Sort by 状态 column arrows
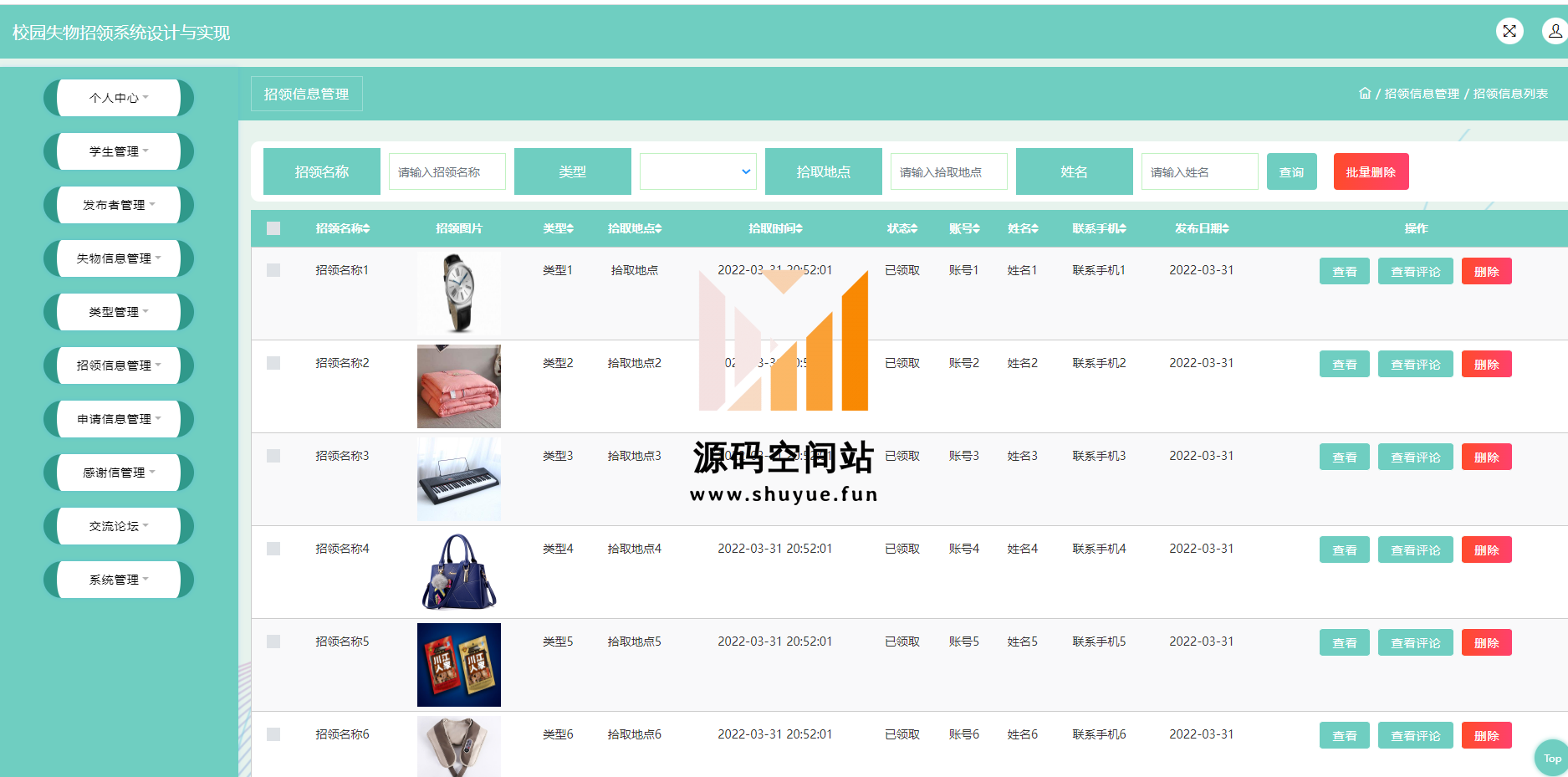The height and width of the screenshot is (777, 1568). [x=914, y=228]
